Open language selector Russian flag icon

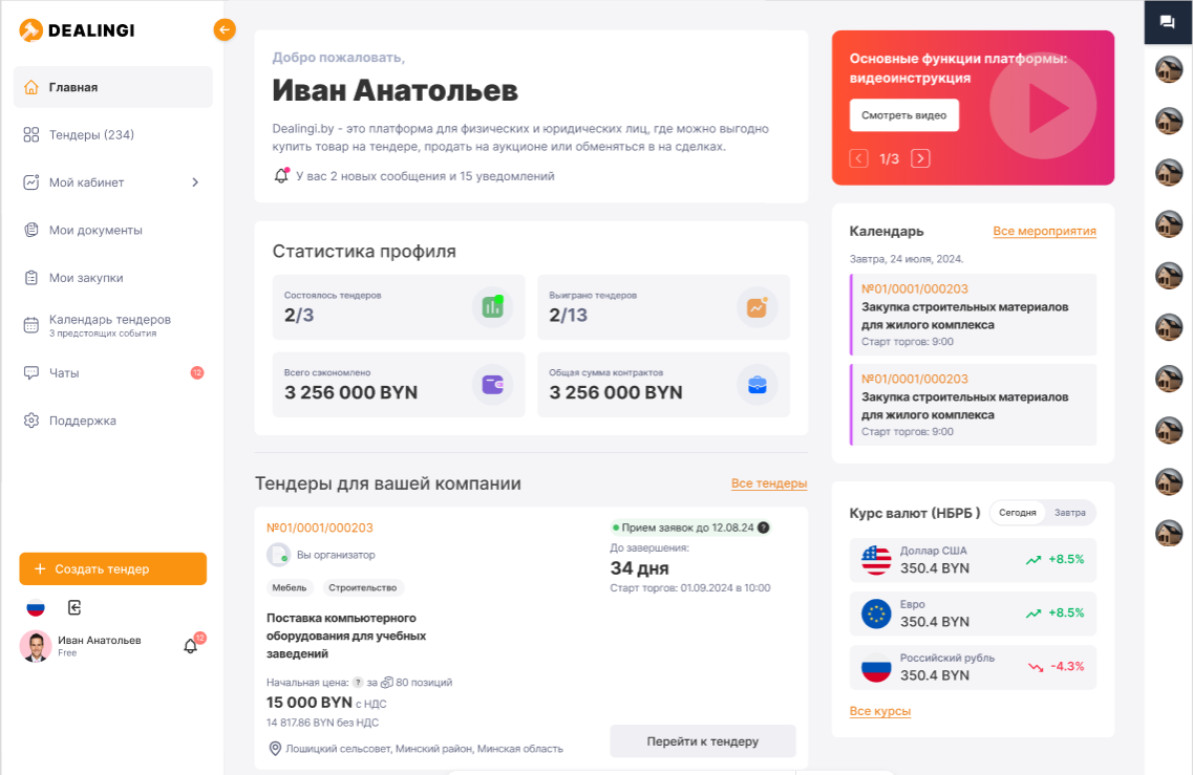pos(36,608)
